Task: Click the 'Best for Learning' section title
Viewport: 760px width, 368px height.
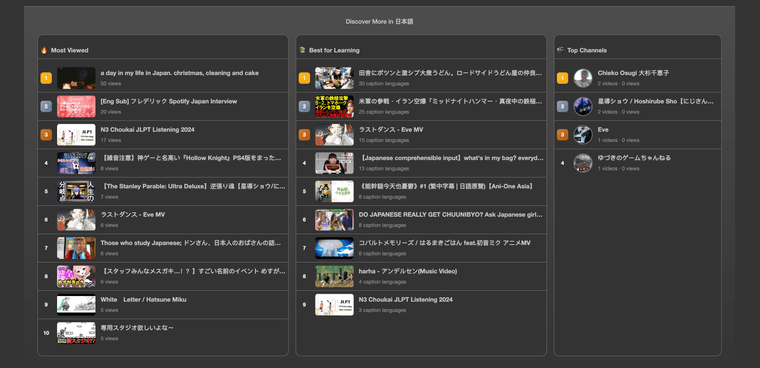Action: click(334, 50)
